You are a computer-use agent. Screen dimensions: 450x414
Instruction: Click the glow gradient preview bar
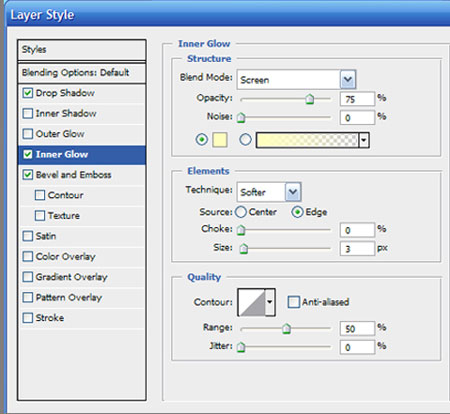pyautogui.click(x=307, y=140)
